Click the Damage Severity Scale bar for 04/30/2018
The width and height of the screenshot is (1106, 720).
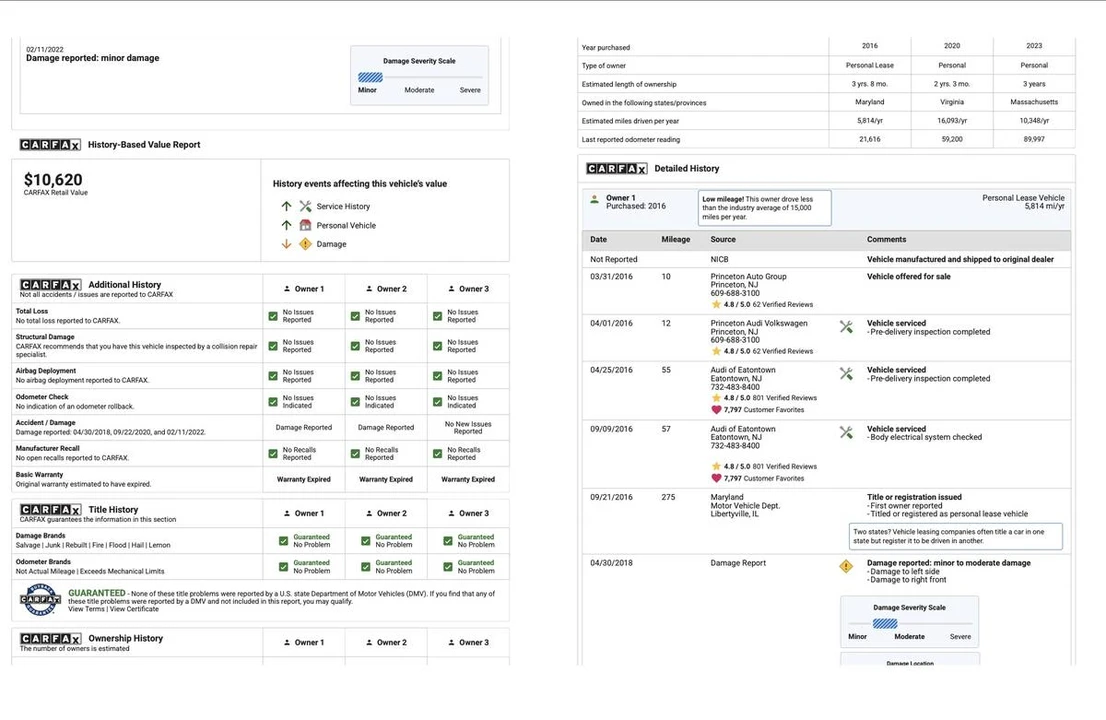click(909, 623)
